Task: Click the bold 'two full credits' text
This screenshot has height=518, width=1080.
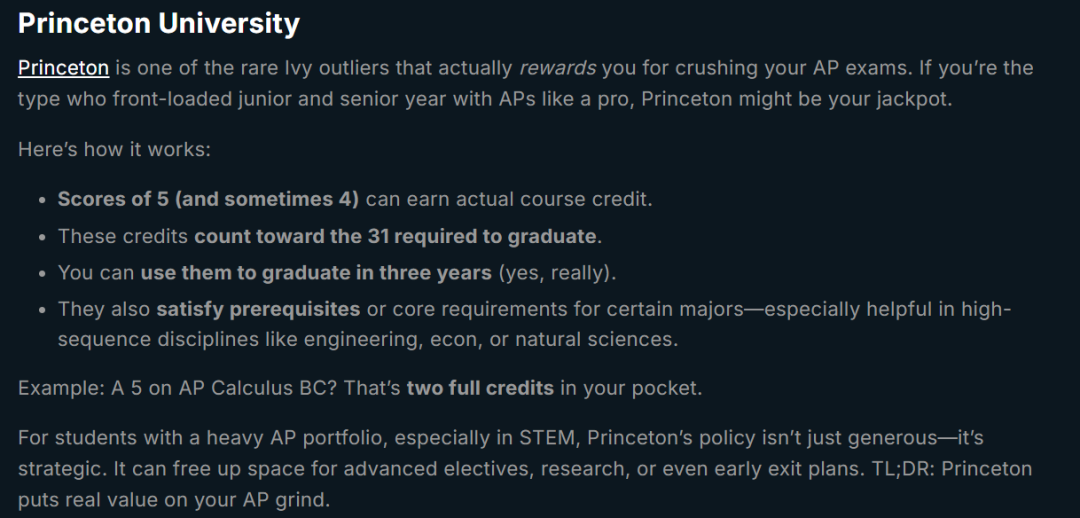Action: [x=480, y=388]
